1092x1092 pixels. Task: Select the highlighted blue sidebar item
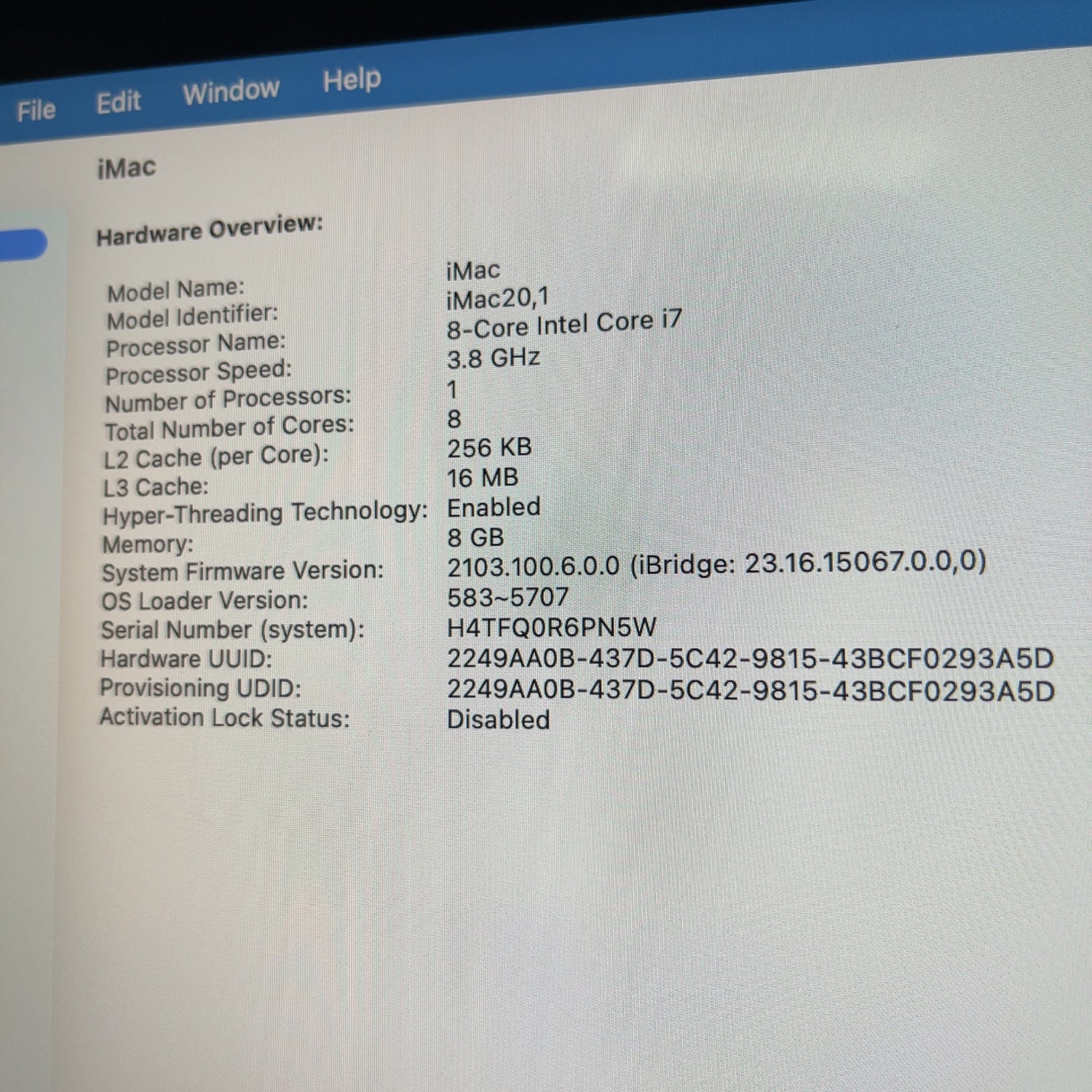coord(23,244)
